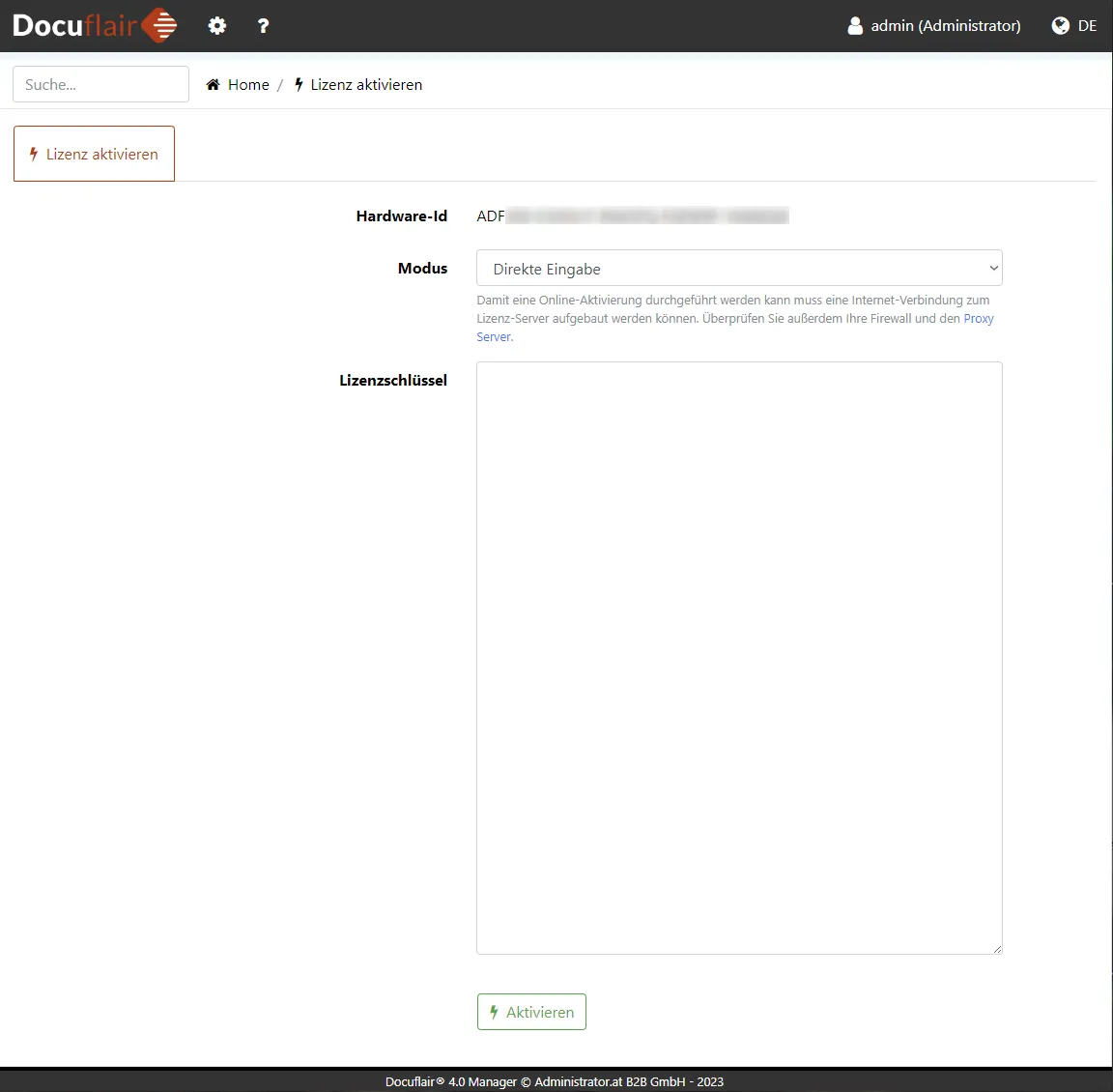
Task: Click the Docuflair logo
Action: (95, 26)
